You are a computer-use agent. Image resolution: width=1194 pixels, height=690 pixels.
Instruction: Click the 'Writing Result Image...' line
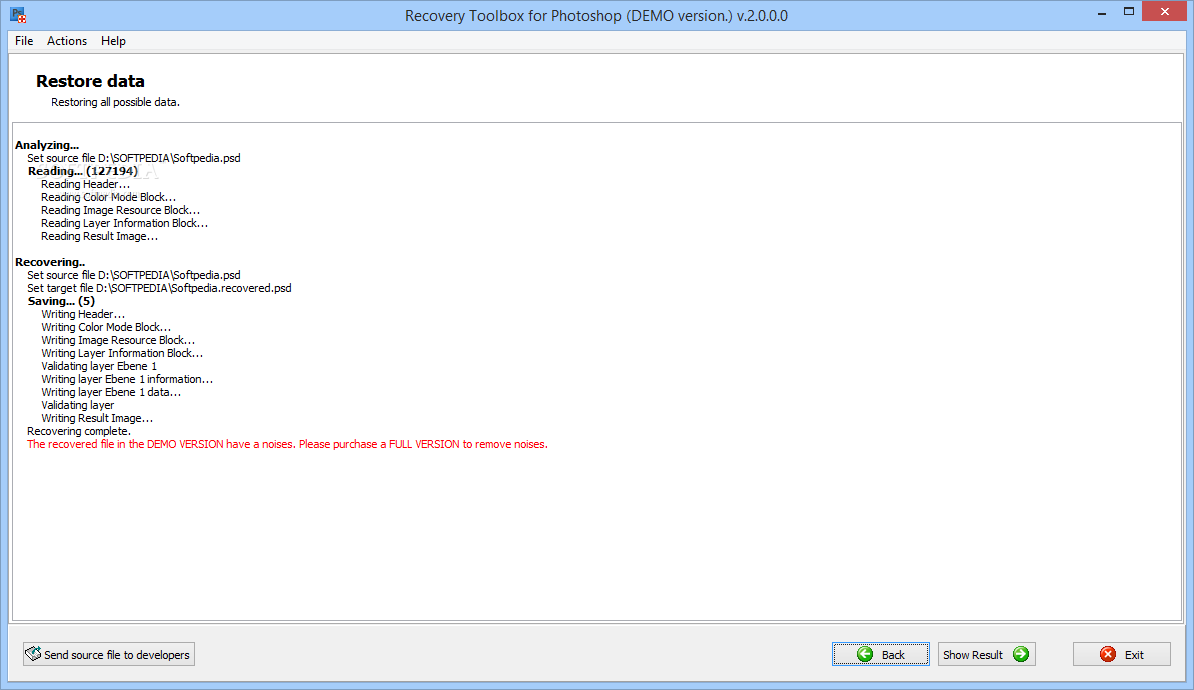(x=97, y=418)
